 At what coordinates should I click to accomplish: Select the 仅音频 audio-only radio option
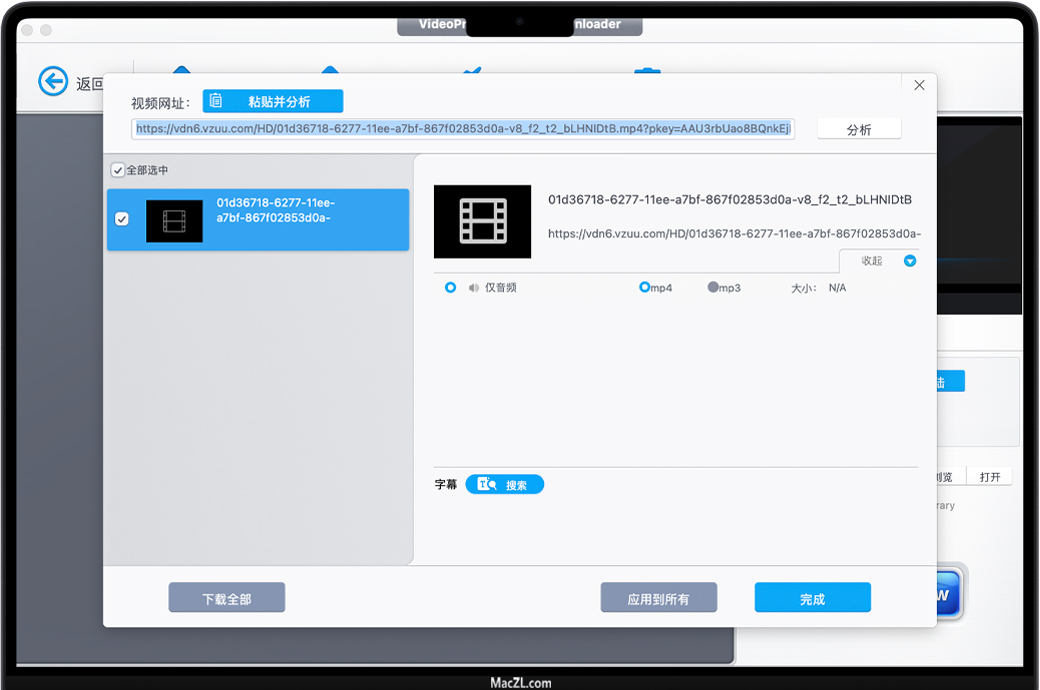coord(450,287)
